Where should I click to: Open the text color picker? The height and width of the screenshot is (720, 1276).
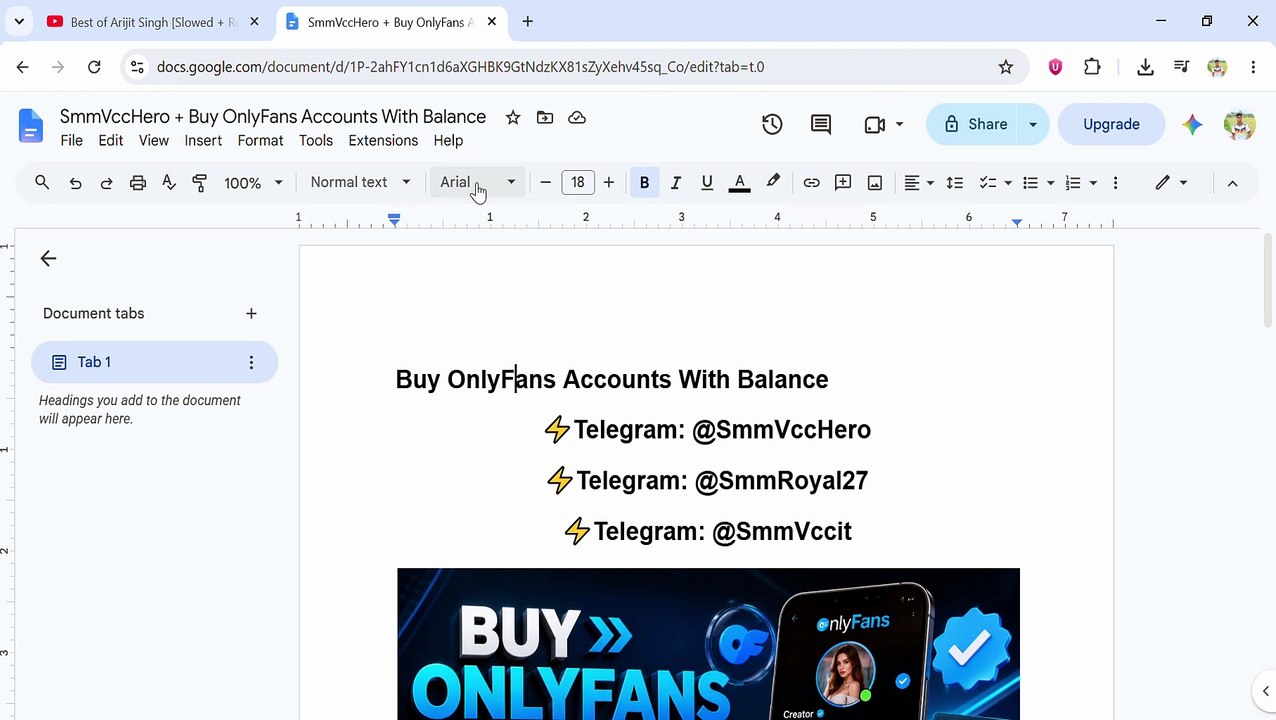(x=740, y=182)
